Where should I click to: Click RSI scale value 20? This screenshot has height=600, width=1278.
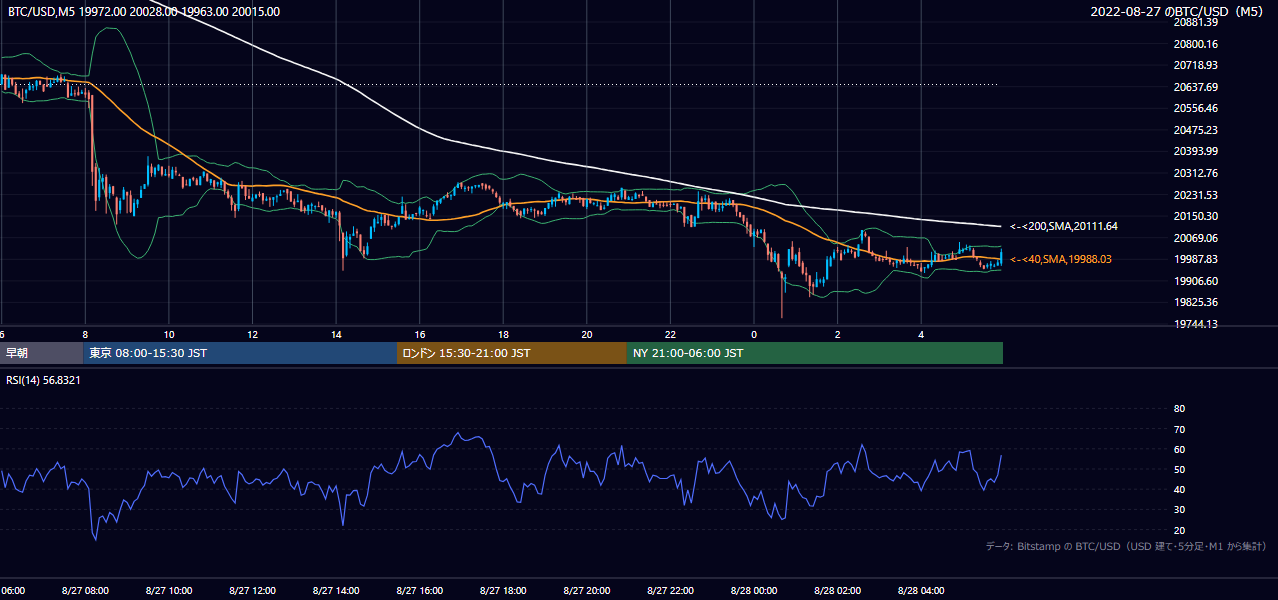pyautogui.click(x=1179, y=530)
